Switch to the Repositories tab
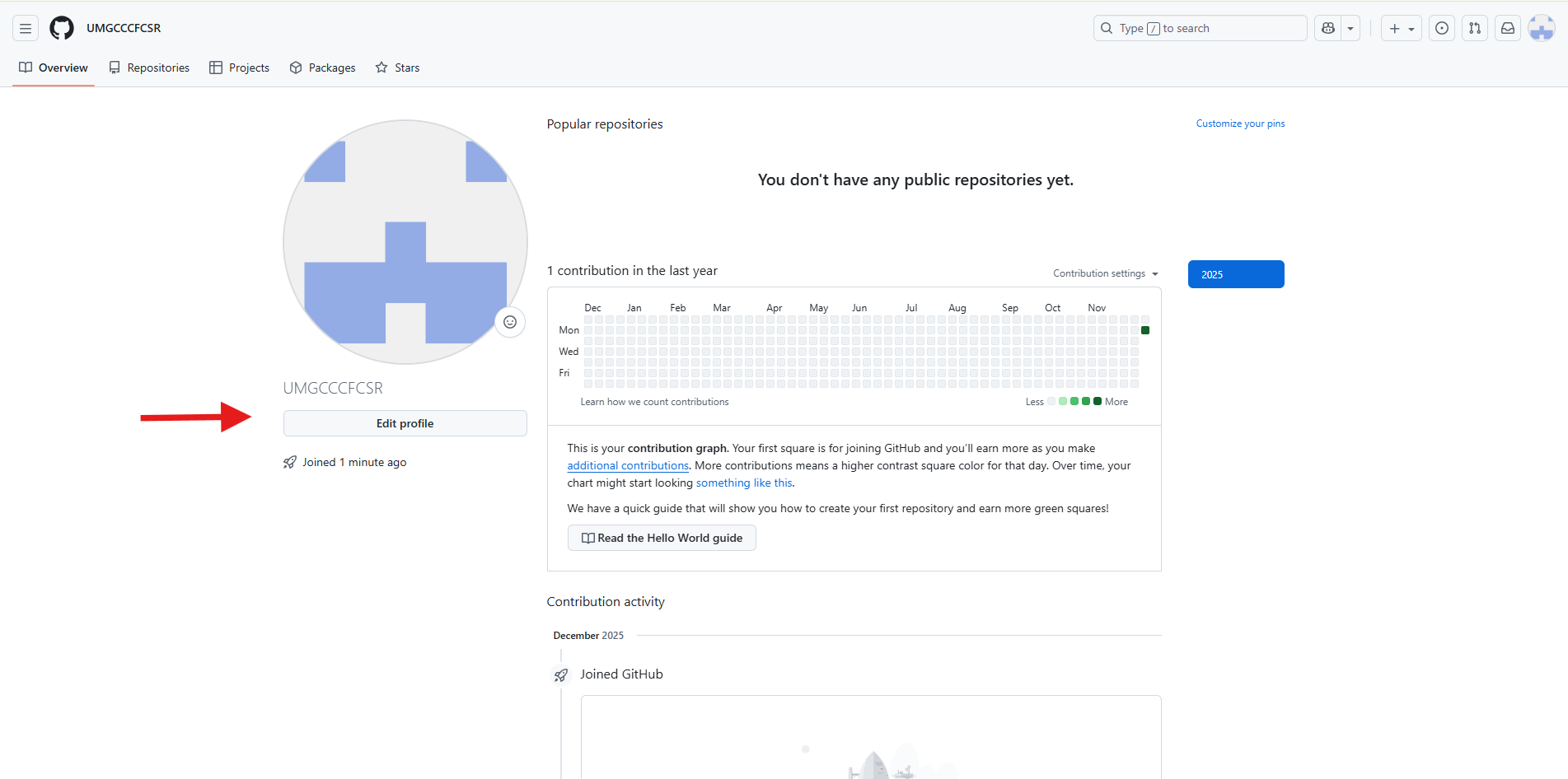 149,68
